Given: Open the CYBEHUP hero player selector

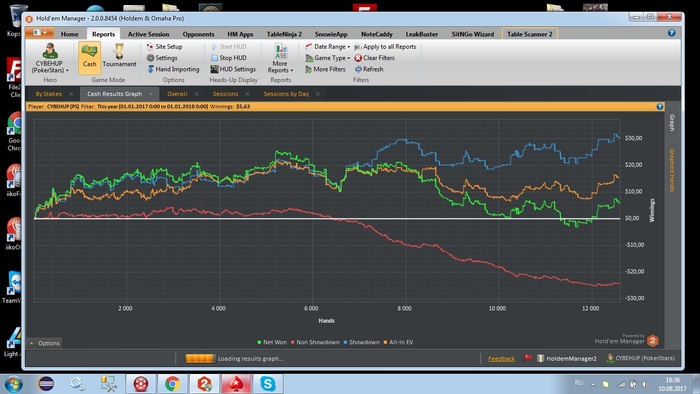Looking at the screenshot, I should pos(50,58).
